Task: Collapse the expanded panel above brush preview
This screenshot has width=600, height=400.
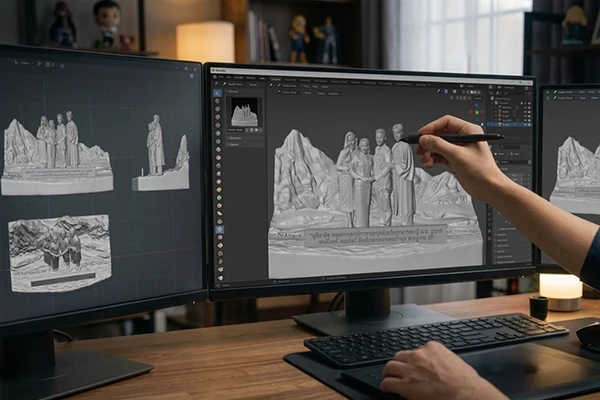Action: coord(244,91)
